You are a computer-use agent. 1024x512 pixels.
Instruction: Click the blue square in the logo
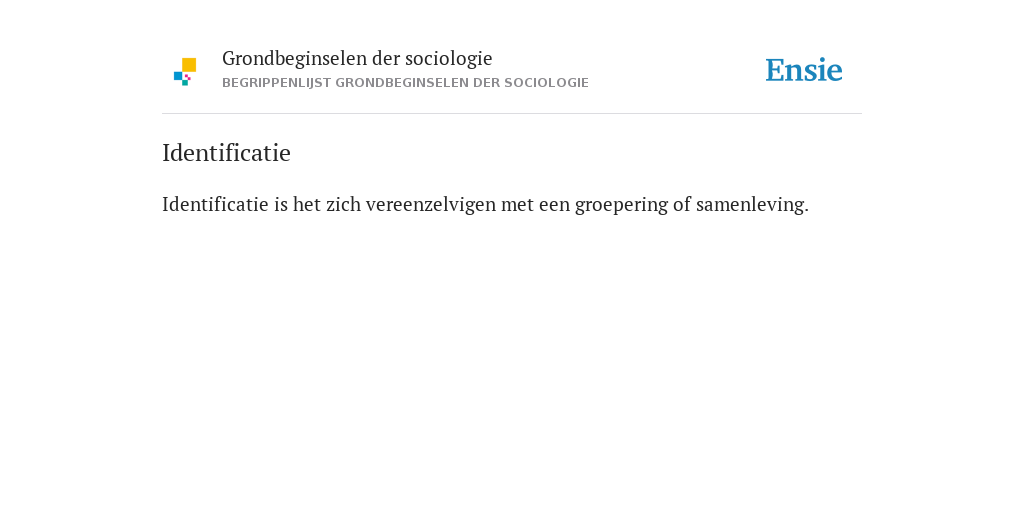tap(178, 76)
